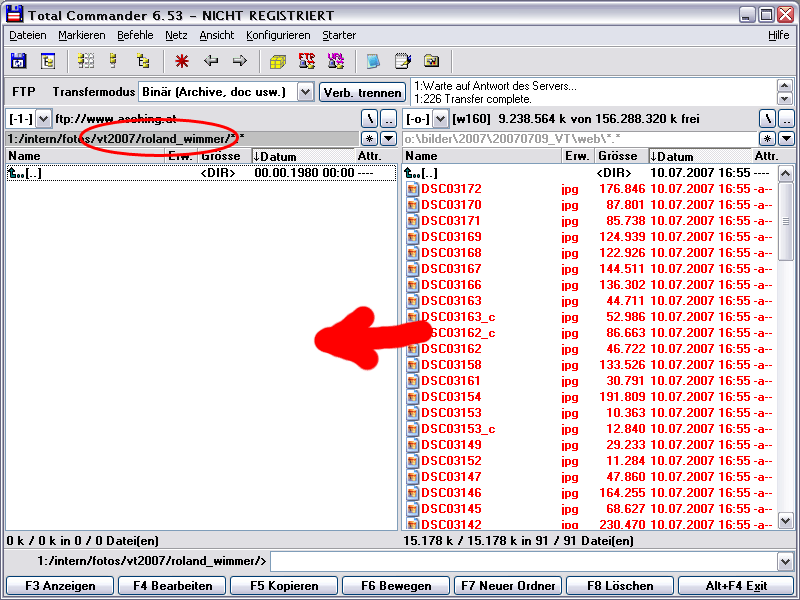Click the F3 Anzeigen button

coord(60,586)
